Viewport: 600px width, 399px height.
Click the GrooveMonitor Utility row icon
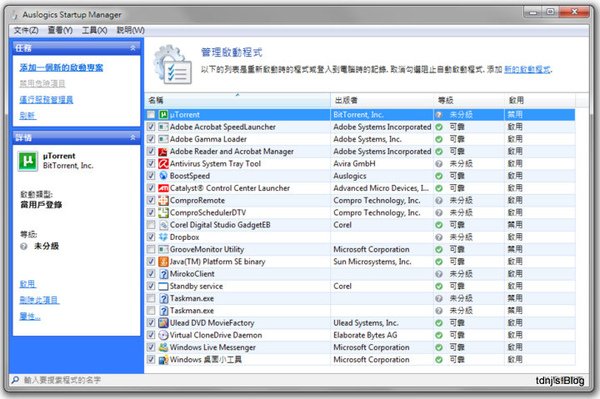[x=163, y=249]
